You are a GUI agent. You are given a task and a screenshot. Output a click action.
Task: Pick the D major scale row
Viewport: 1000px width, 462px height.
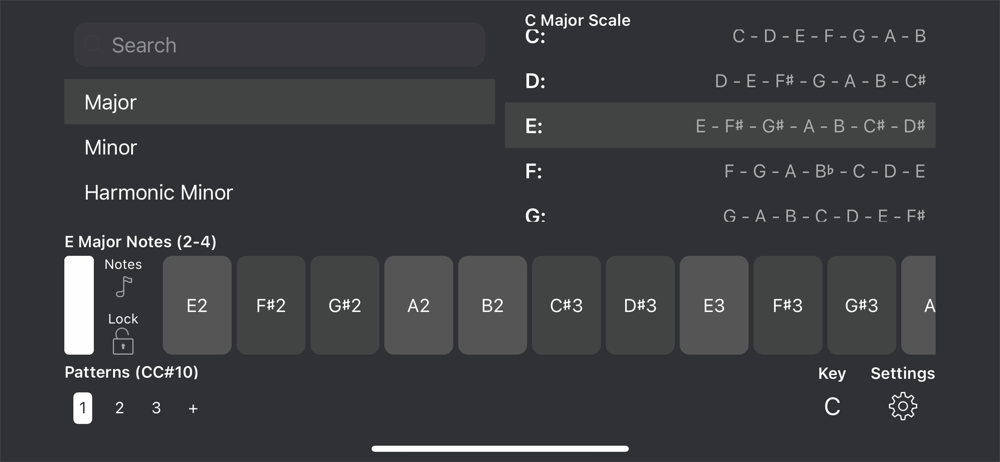[x=720, y=81]
